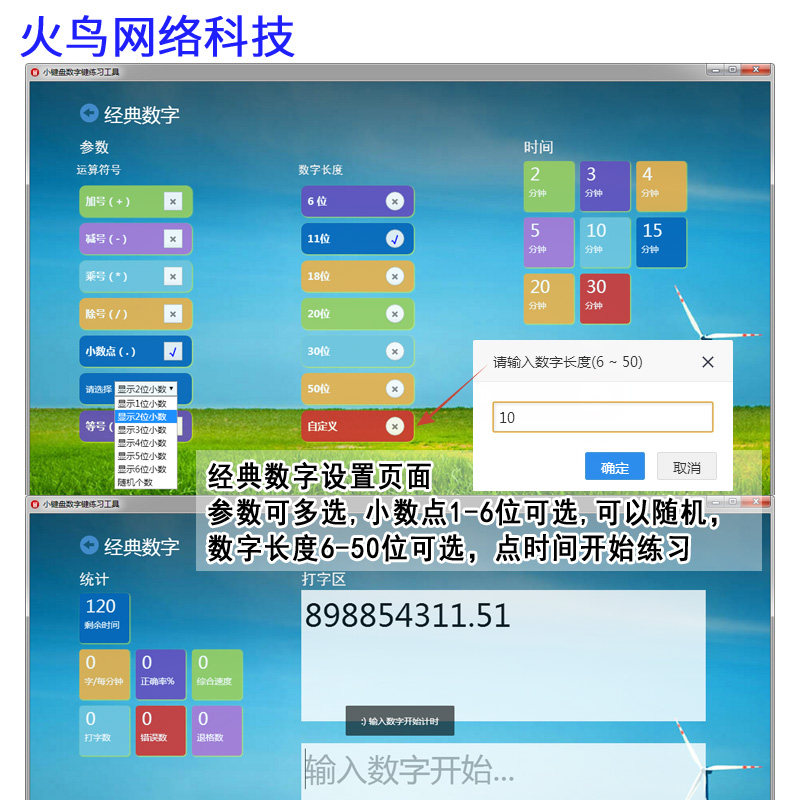The image size is (800, 800).
Task: Start a 3 分钟 practice session
Action: pyautogui.click(x=605, y=186)
